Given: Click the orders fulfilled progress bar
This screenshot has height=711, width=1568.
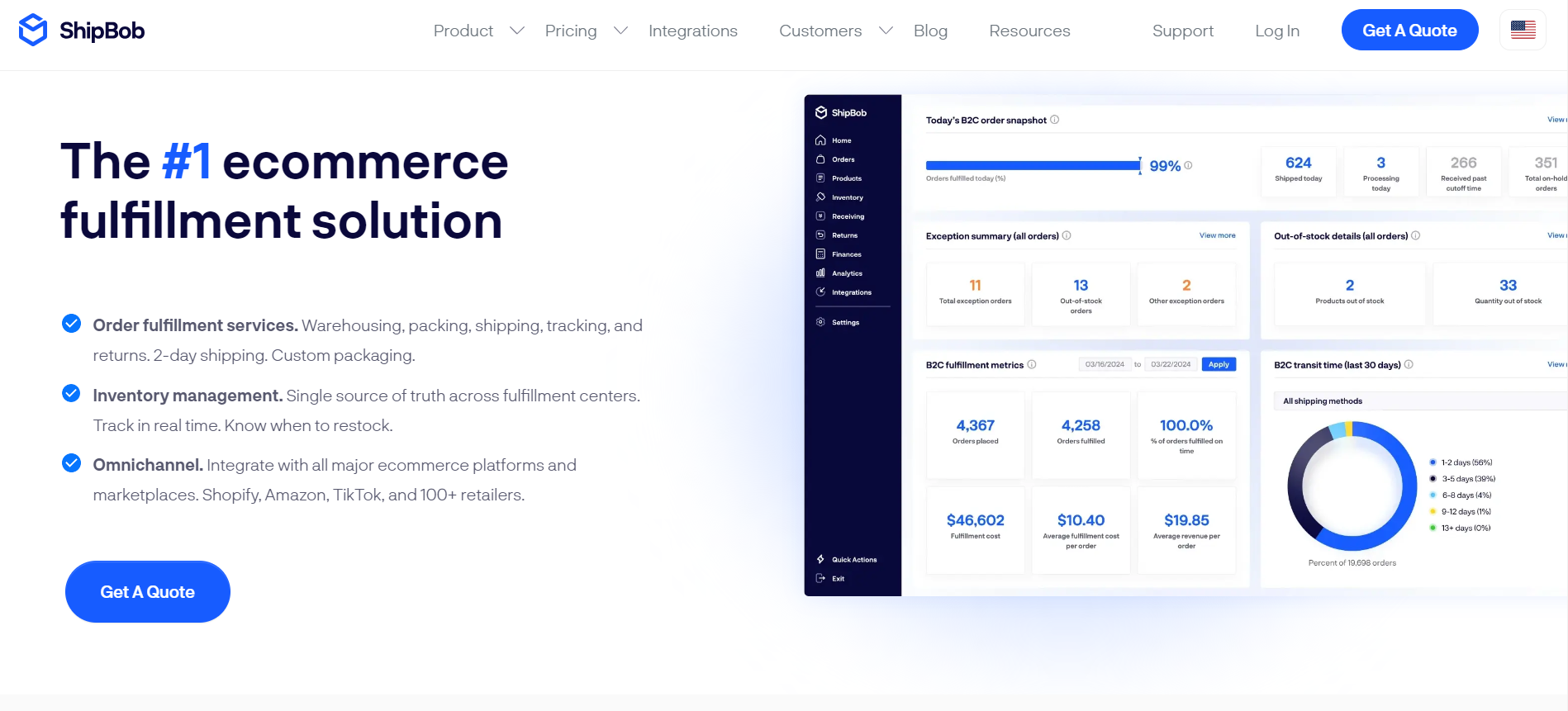Looking at the screenshot, I should tap(1033, 165).
